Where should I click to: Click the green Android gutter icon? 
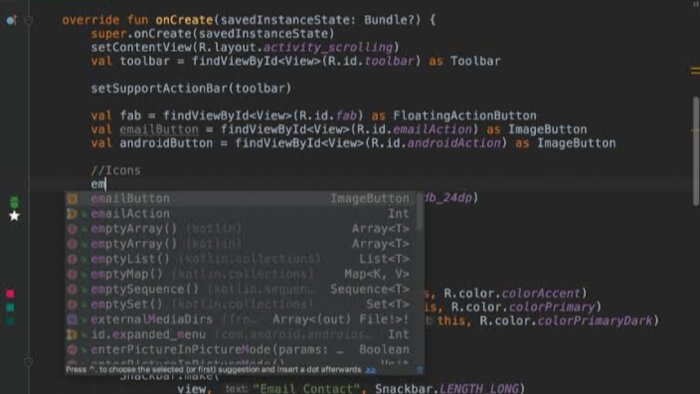14,202
